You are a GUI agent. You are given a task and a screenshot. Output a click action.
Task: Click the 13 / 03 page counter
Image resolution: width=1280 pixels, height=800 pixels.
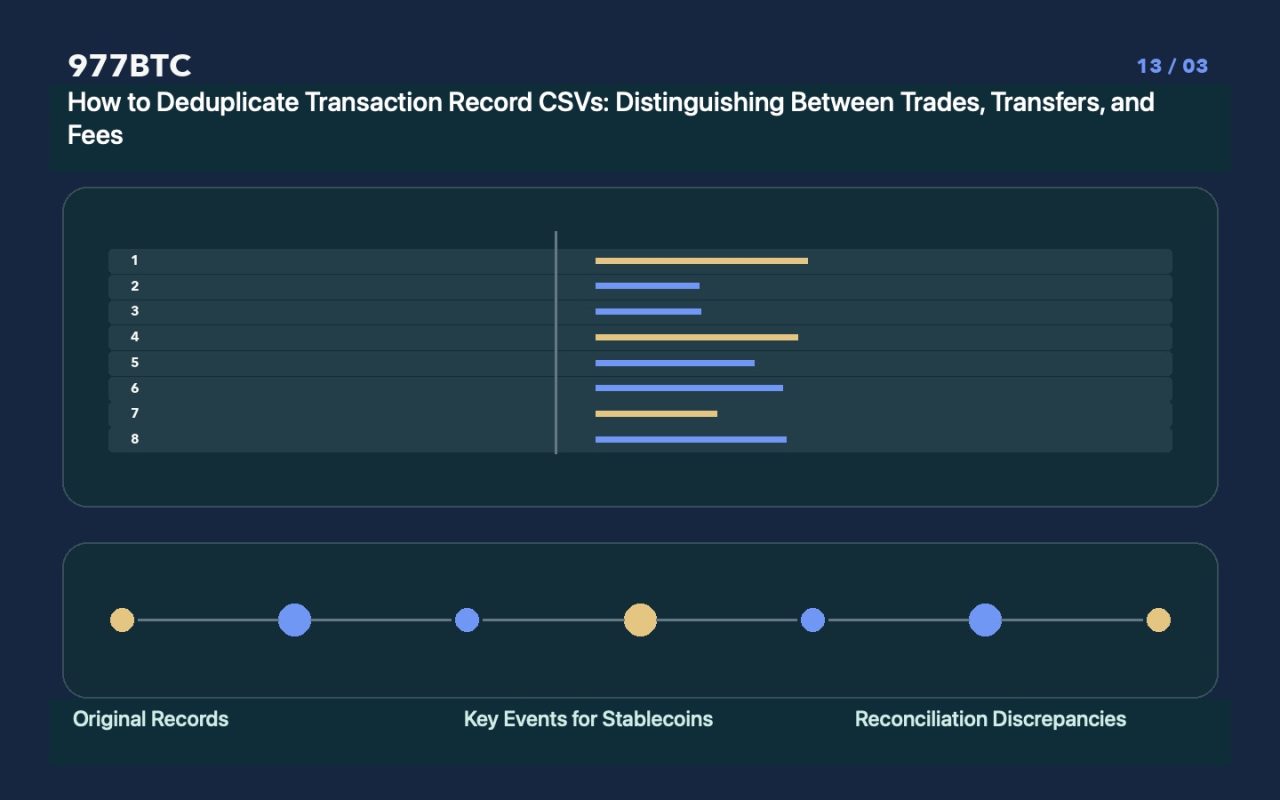tap(1172, 66)
